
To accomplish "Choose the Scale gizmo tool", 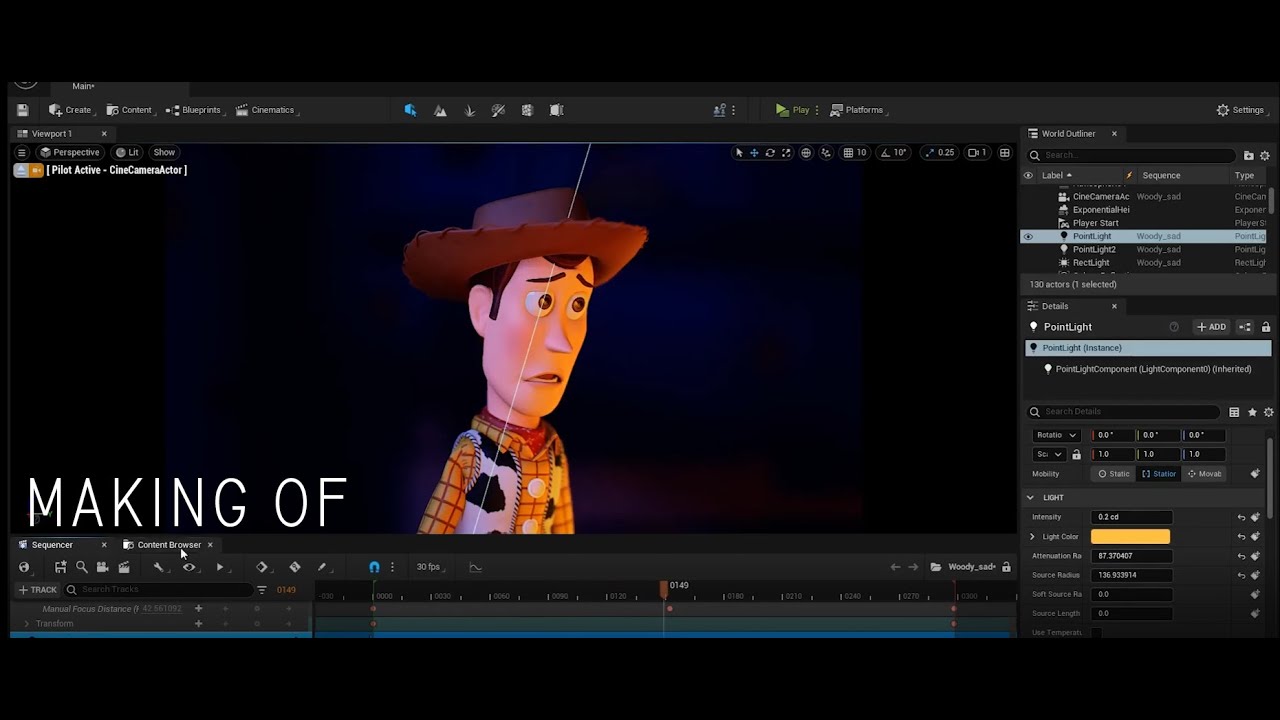I will [x=786, y=153].
